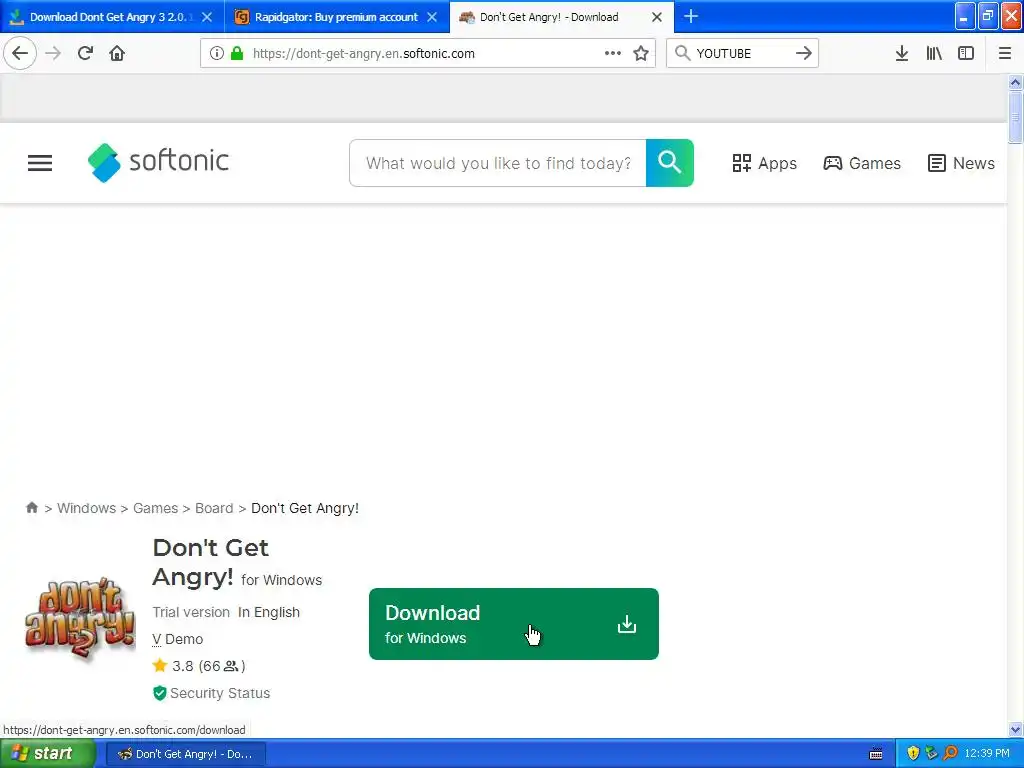The height and width of the screenshot is (768, 1024).
Task: Click the yellow rating star
Action: point(160,665)
